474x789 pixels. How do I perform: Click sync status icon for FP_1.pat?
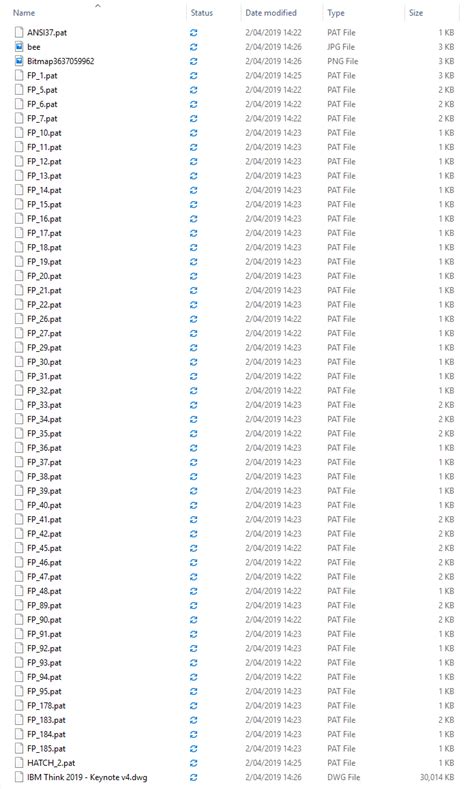[x=194, y=75]
